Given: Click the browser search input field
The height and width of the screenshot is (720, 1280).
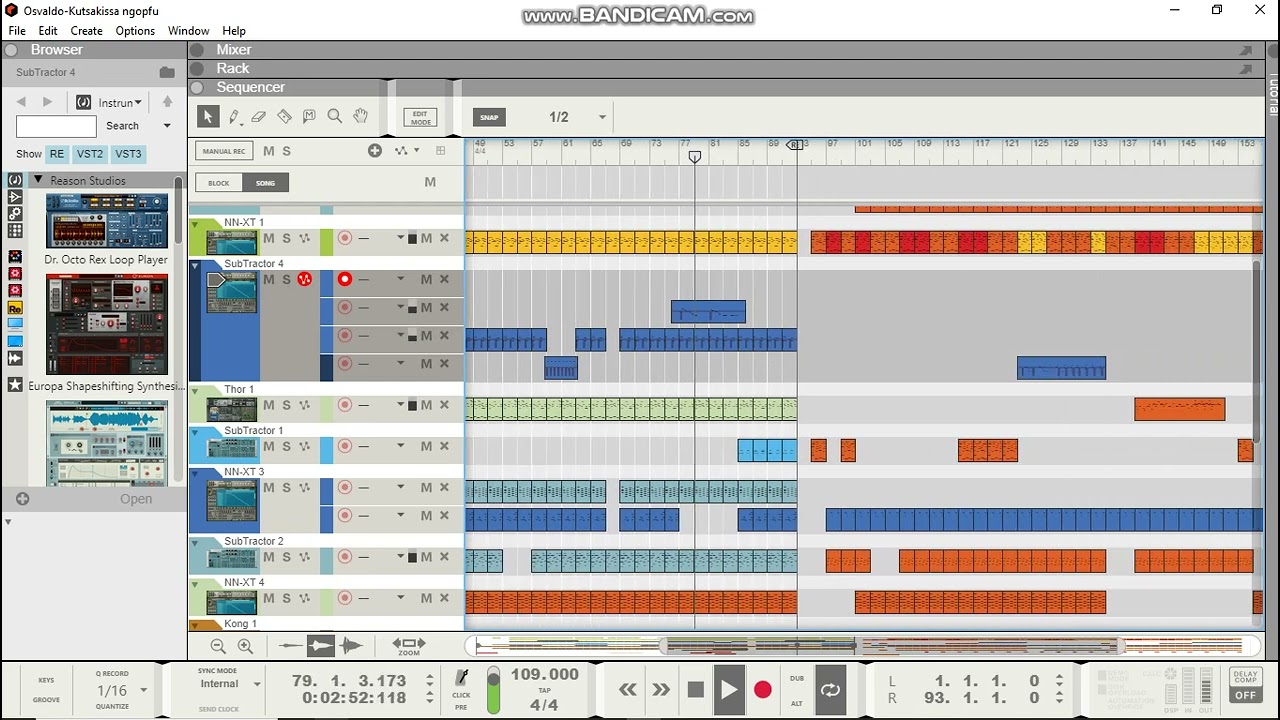Looking at the screenshot, I should [x=56, y=126].
